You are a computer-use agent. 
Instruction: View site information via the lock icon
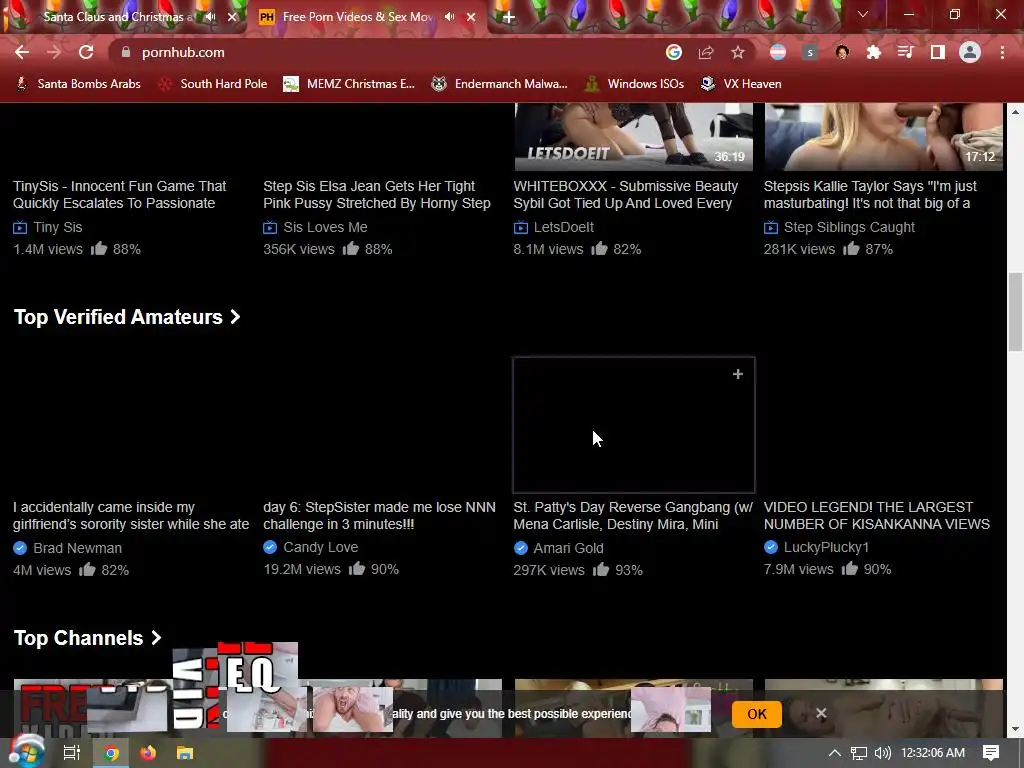coord(126,52)
